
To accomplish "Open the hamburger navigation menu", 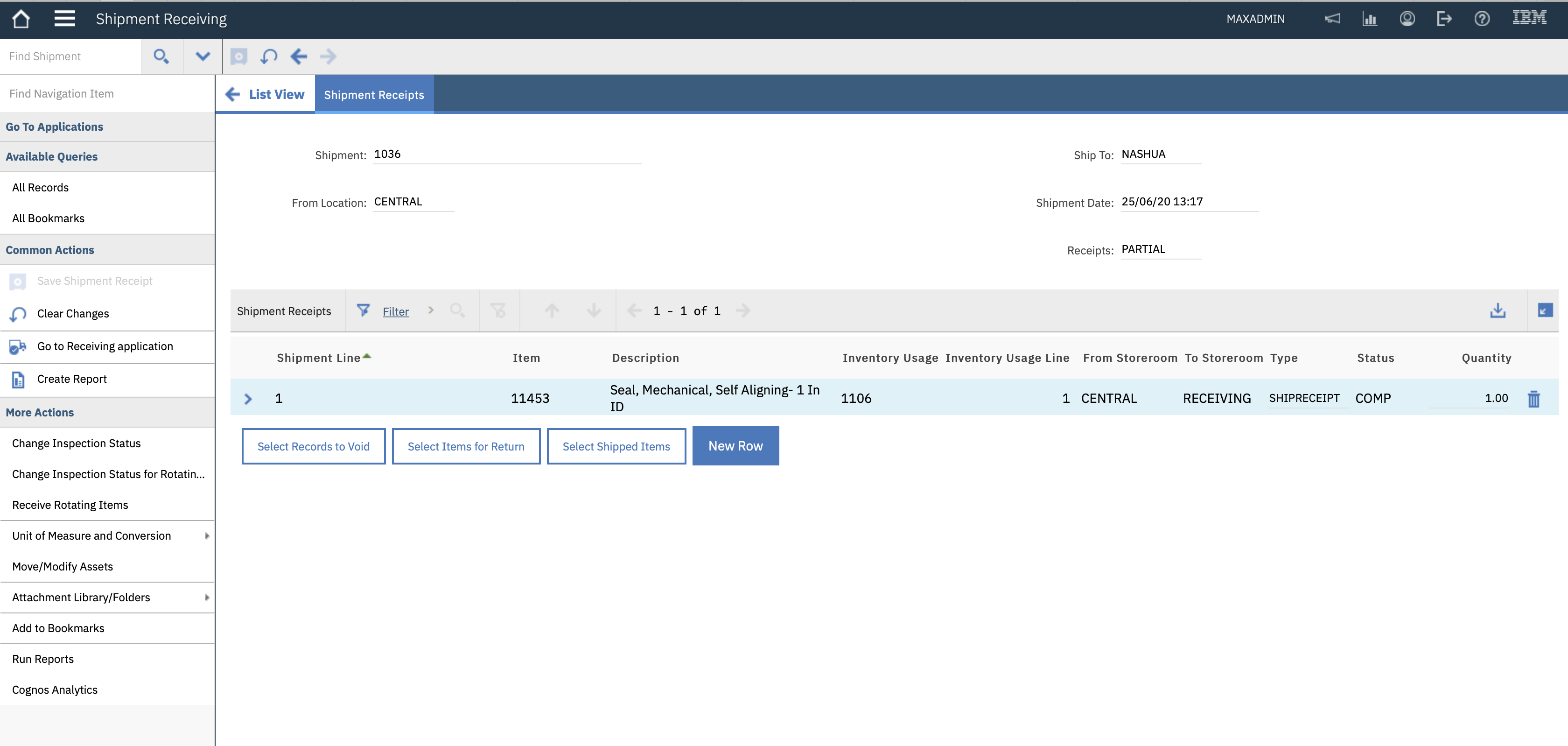I will tap(63, 19).
